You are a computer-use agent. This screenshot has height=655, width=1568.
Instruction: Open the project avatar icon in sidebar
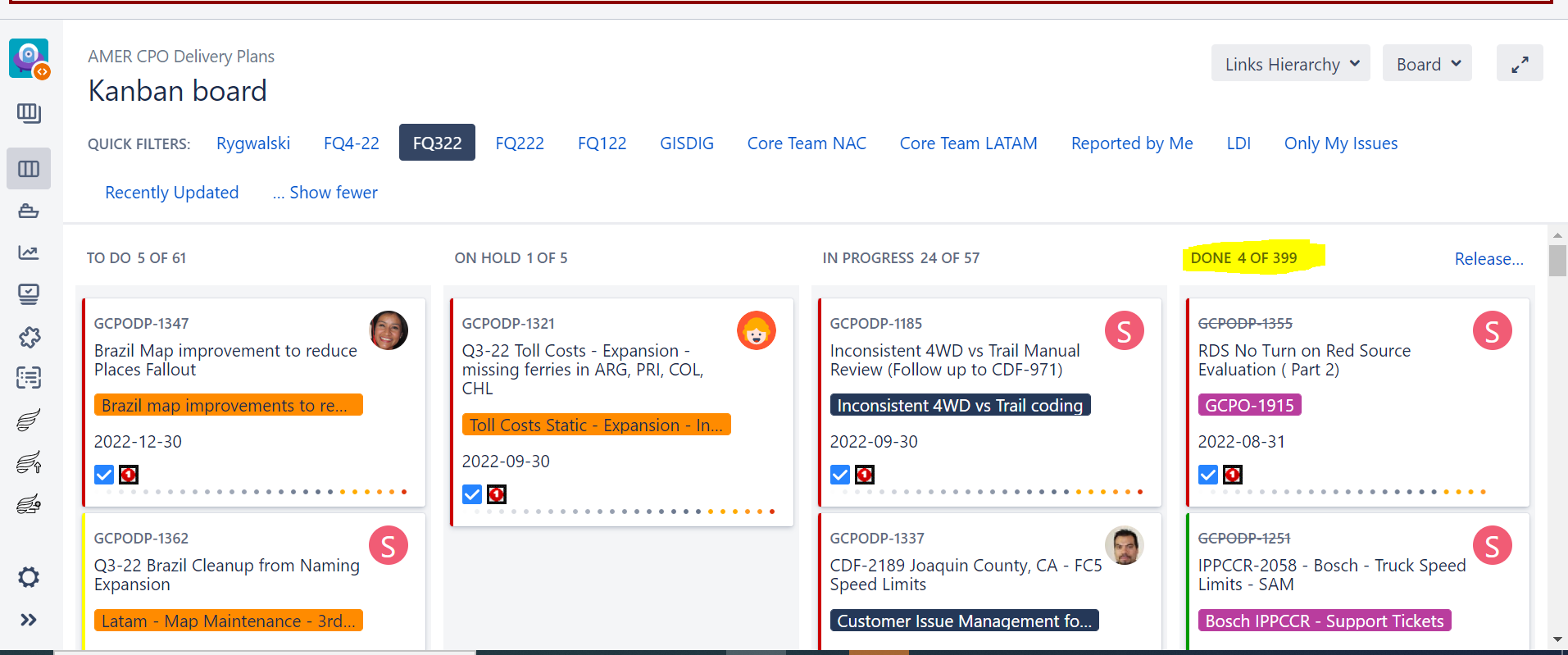[x=29, y=59]
